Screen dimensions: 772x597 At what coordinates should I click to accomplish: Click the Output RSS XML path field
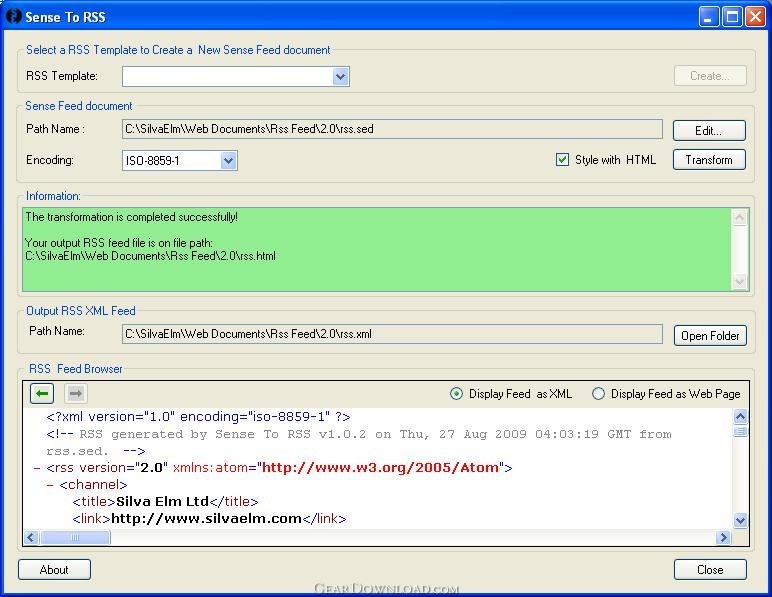point(392,334)
